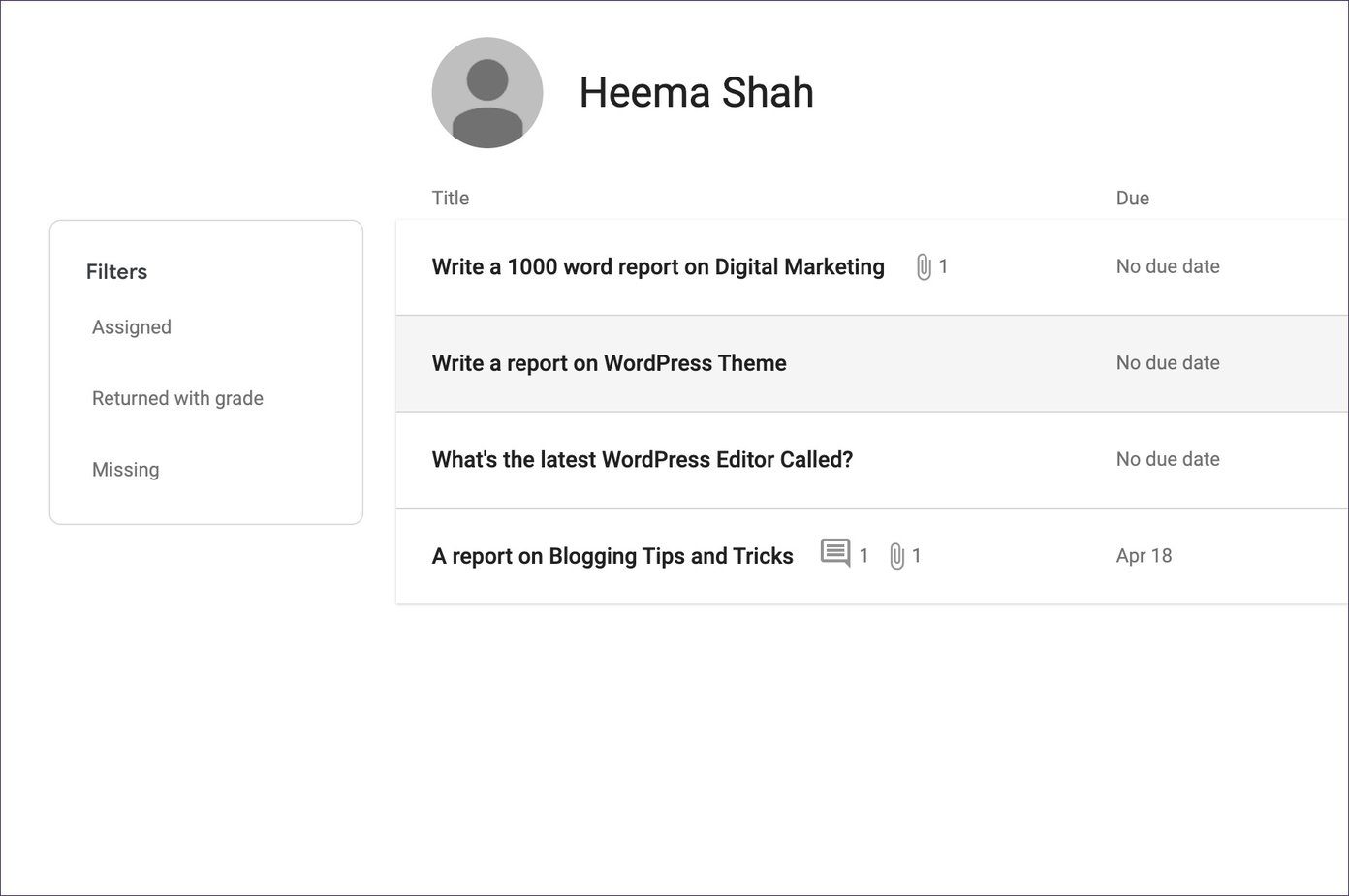
Task: Click the attachment paperclip on the Digital Marketing row
Action: 924,267
